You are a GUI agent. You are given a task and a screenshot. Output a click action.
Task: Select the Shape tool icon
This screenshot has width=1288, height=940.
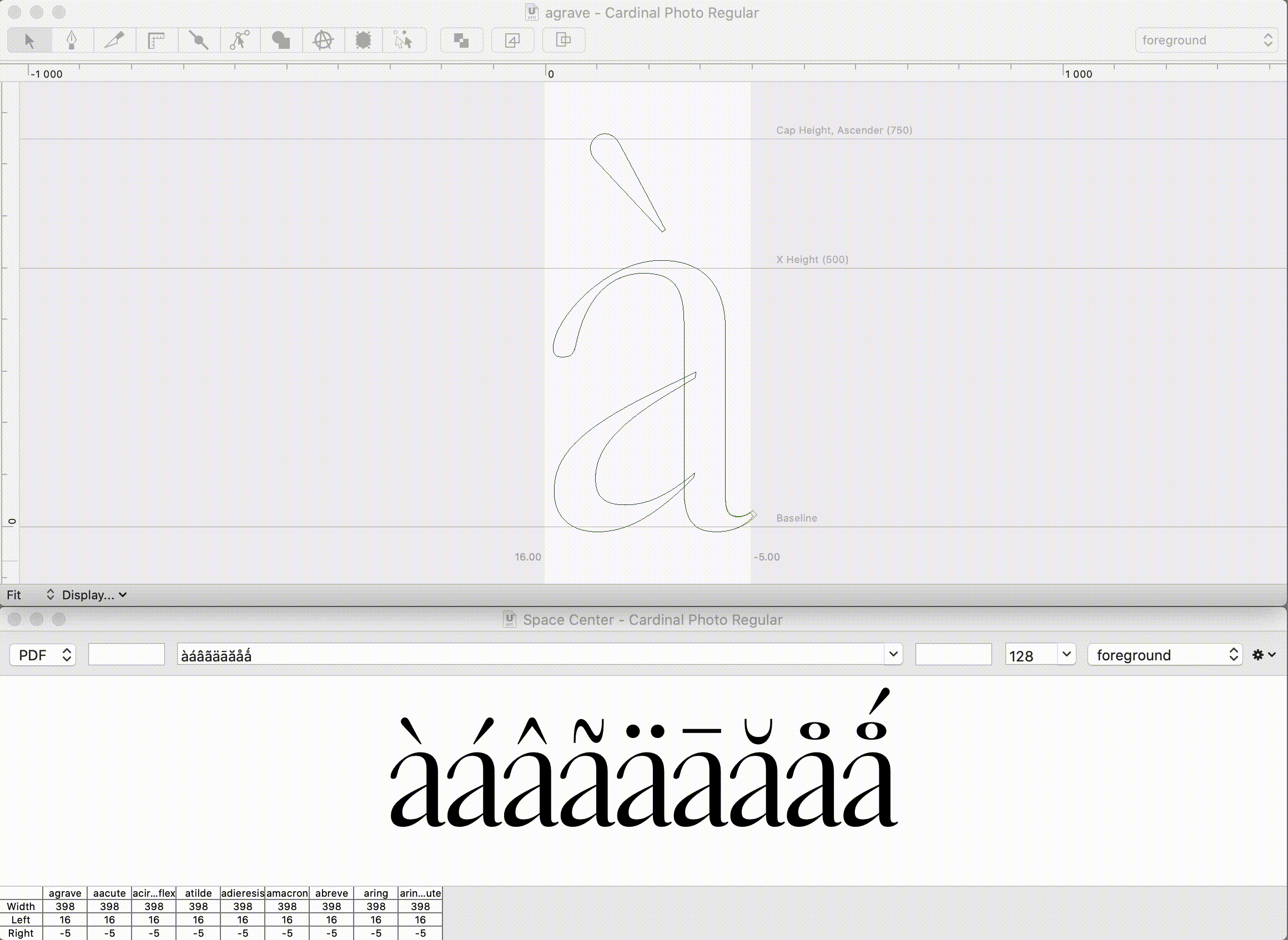(280, 41)
